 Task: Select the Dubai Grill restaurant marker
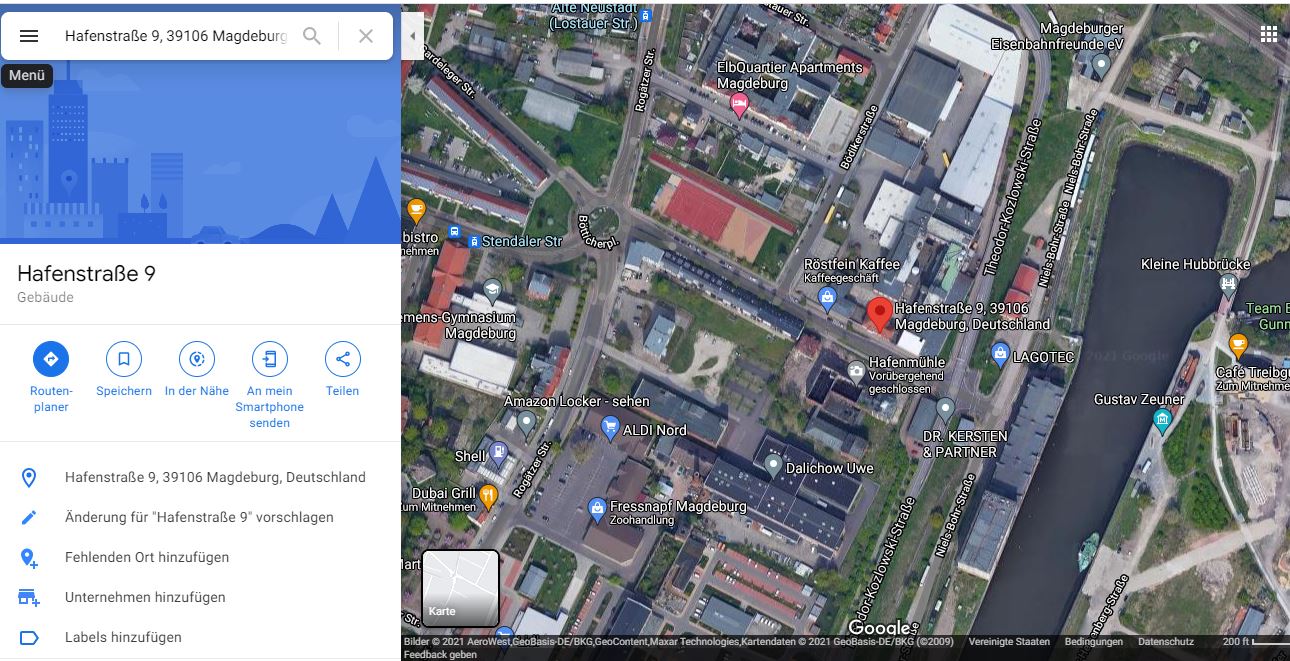[488, 496]
